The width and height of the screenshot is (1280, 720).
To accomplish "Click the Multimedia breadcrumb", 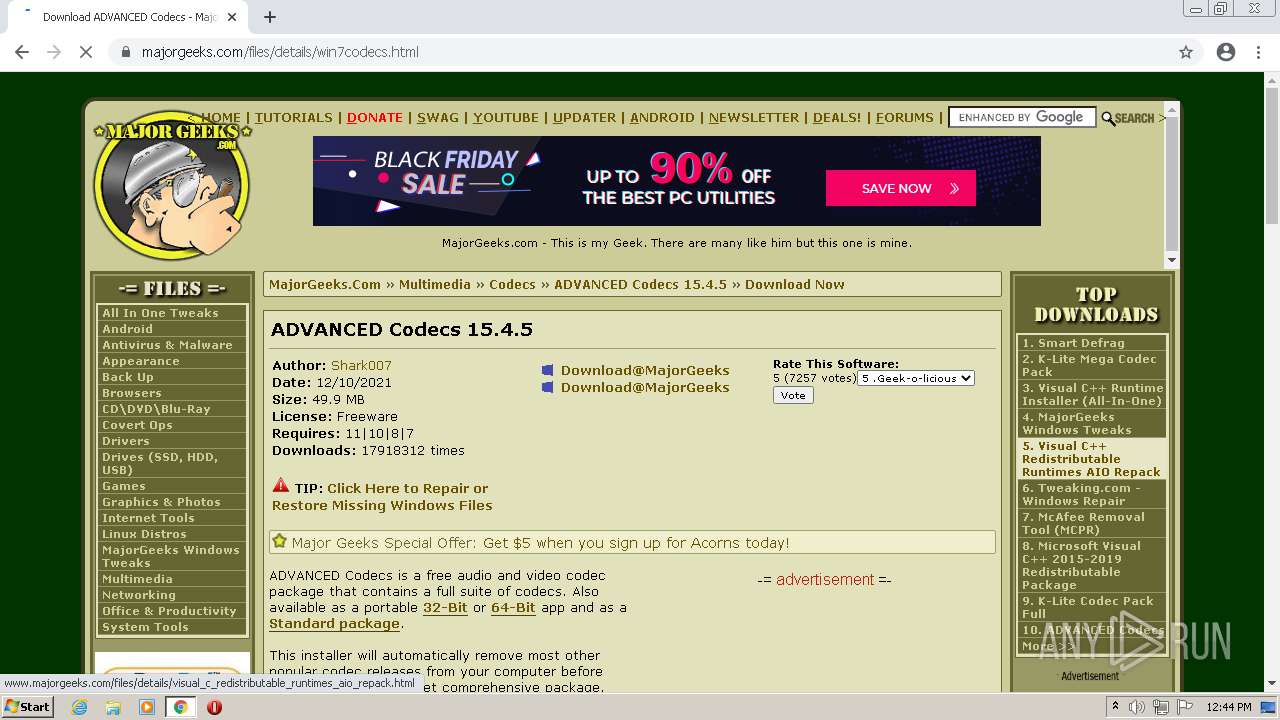I will 435,284.
